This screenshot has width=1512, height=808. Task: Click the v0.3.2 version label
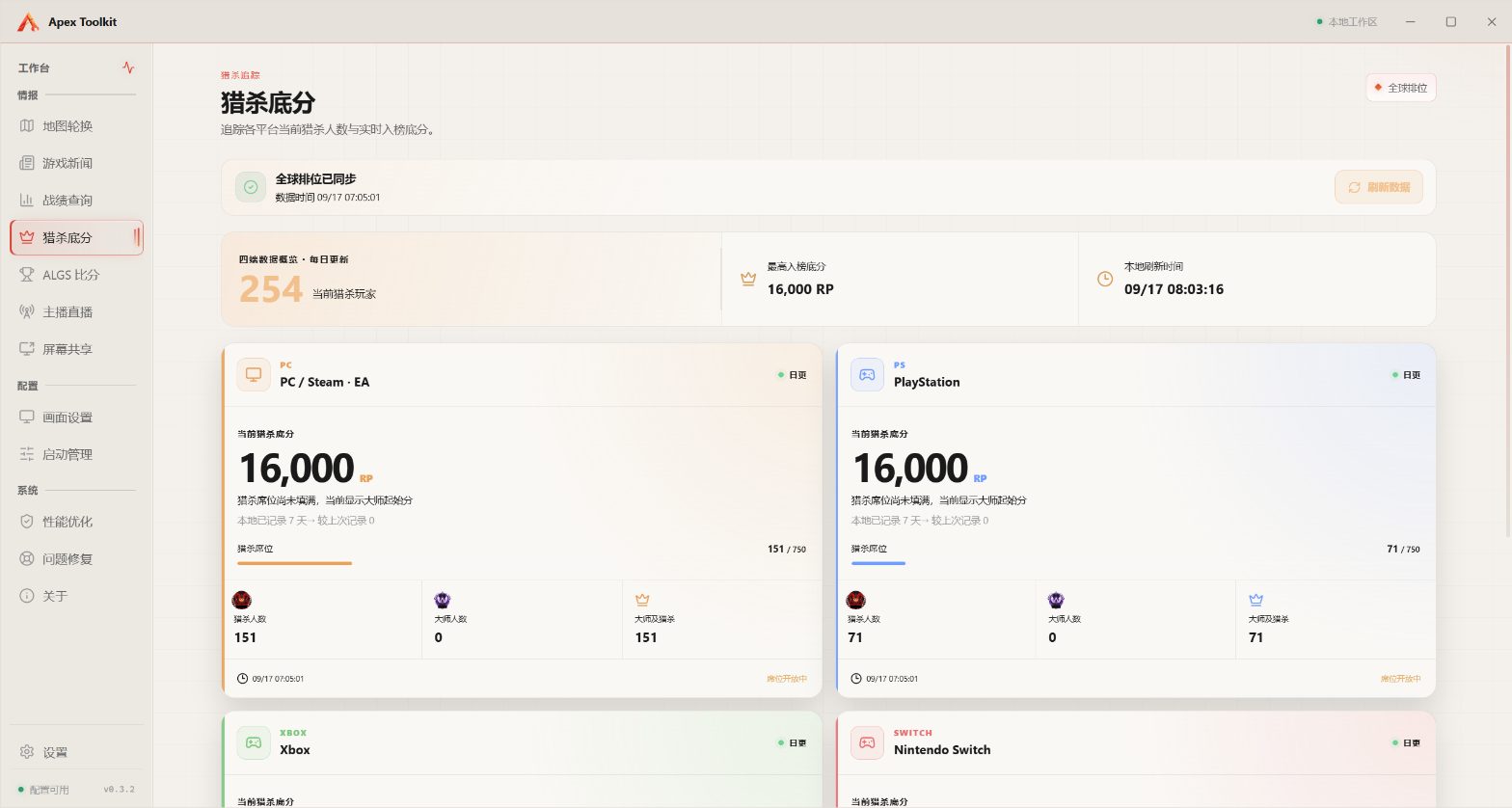(x=120, y=790)
